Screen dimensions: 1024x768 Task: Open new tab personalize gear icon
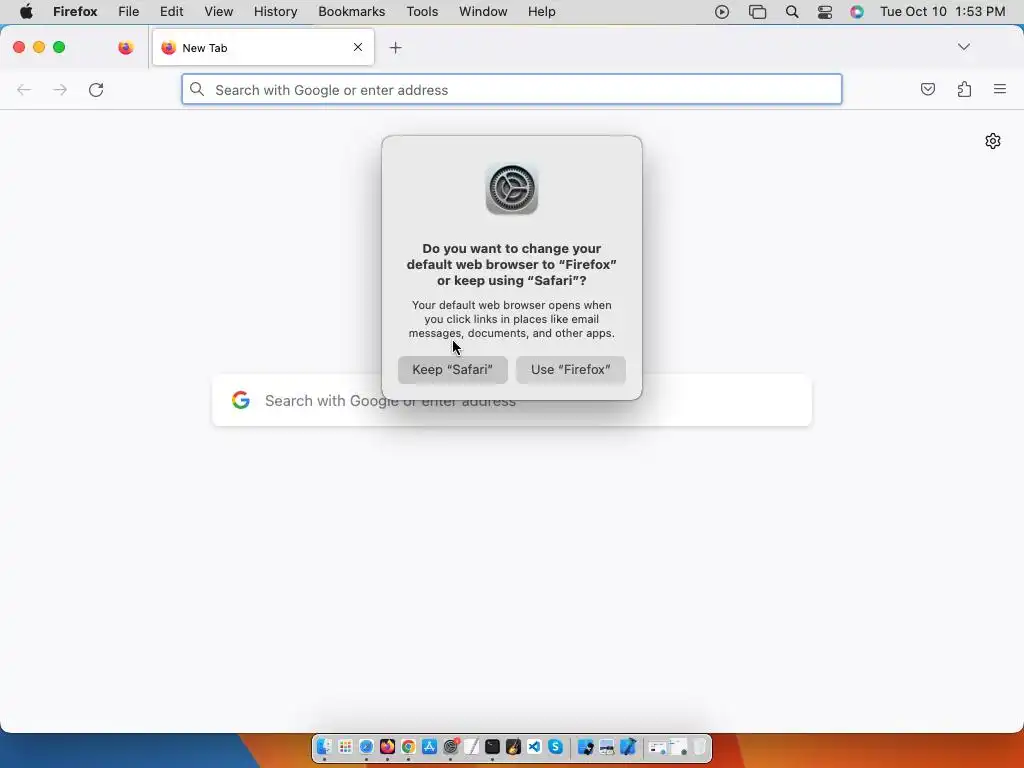coord(993,141)
